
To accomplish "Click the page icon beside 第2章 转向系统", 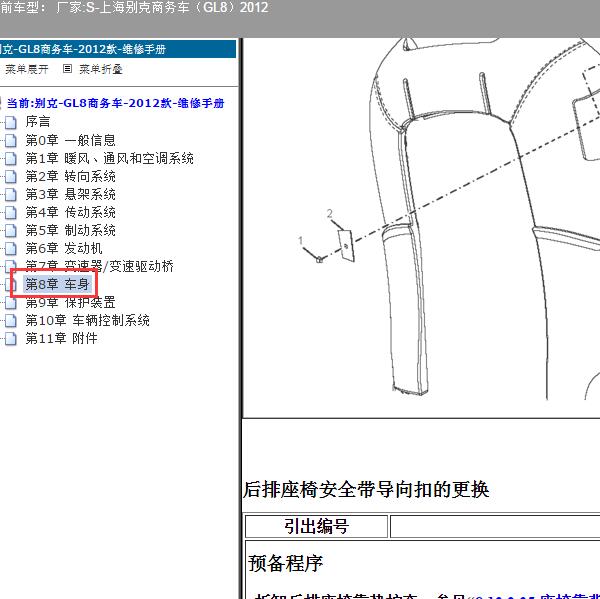I will (x=11, y=176).
